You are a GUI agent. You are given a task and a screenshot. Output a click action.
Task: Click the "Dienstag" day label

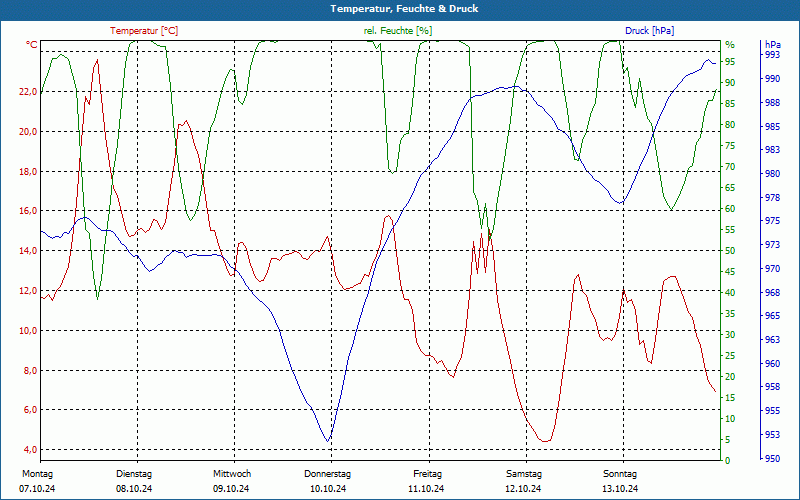coord(134,473)
